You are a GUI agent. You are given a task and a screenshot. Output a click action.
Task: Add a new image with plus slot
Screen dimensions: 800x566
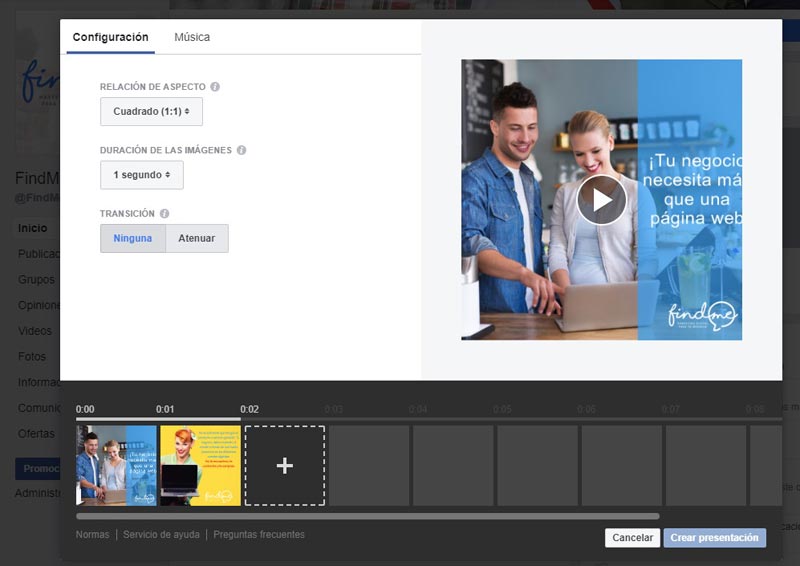(285, 465)
